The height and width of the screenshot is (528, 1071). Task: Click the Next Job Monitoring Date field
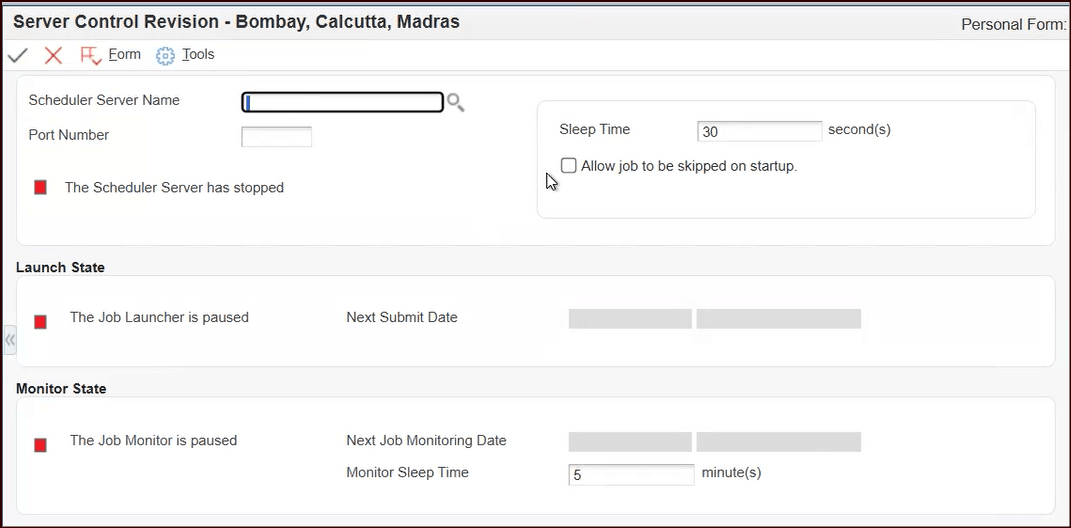pos(630,442)
